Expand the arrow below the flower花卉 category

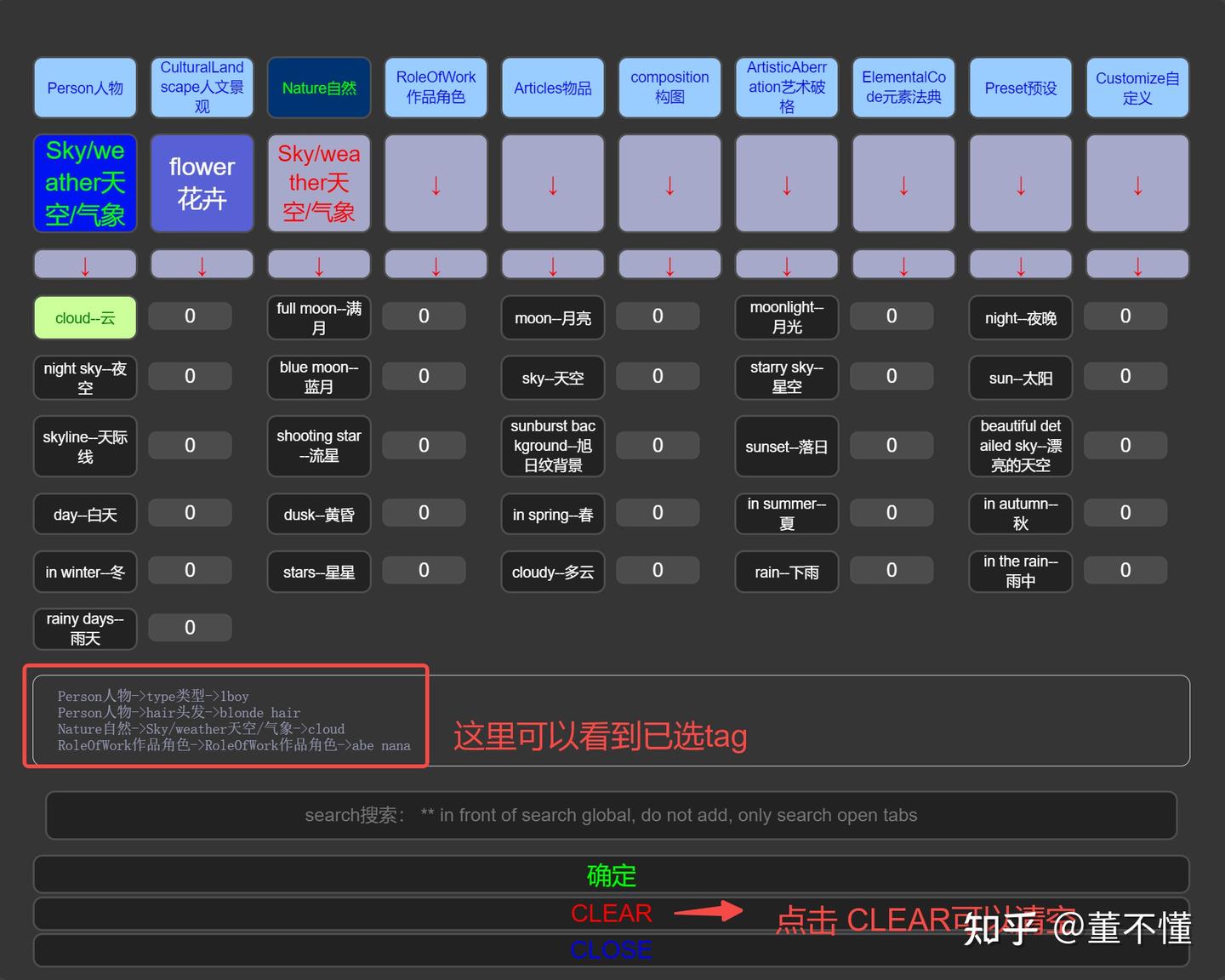pos(201,264)
